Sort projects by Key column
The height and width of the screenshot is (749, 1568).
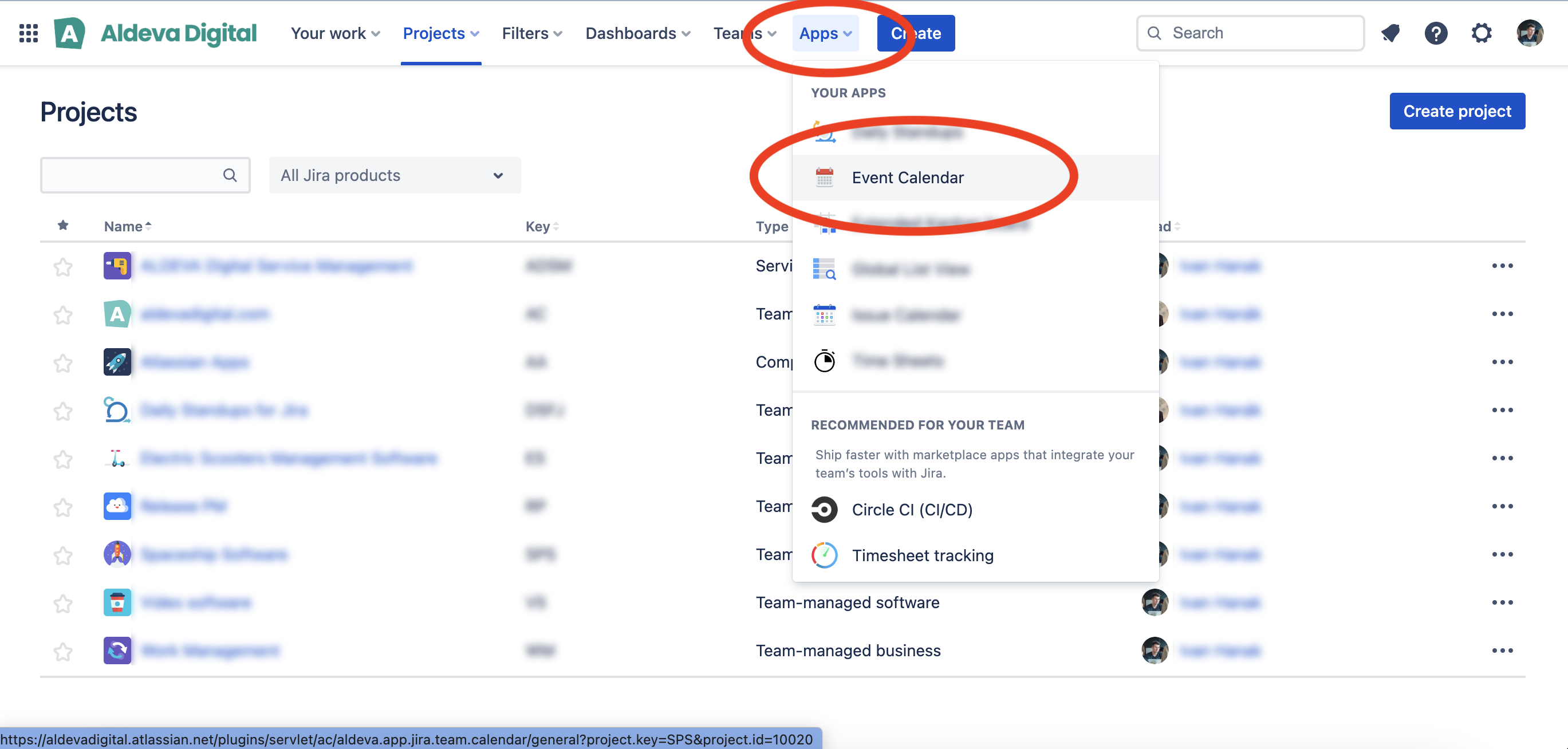click(x=542, y=226)
